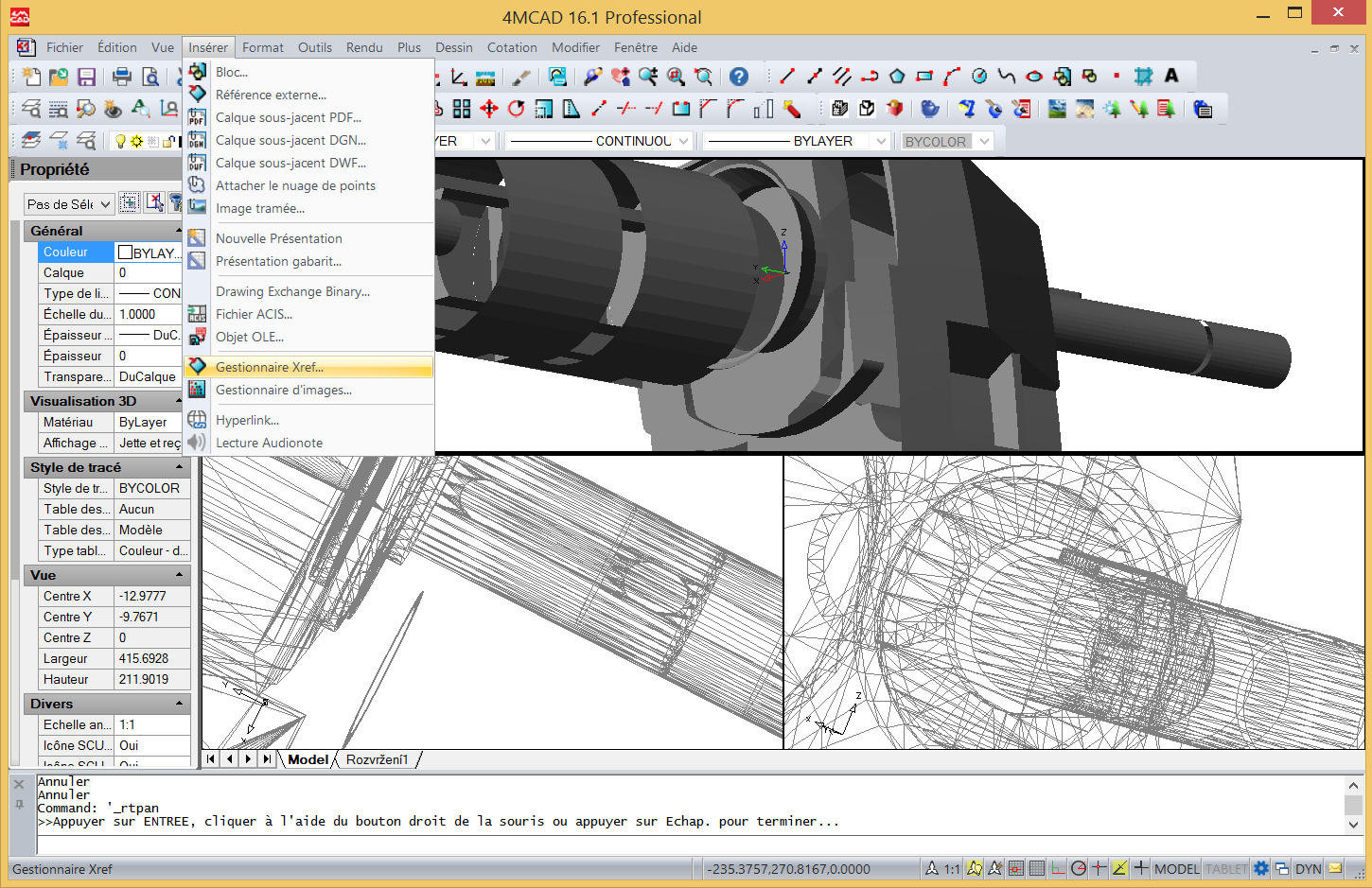
Task: Click 'Hyperlink...' in the Insérer menu
Action: click(x=308, y=420)
